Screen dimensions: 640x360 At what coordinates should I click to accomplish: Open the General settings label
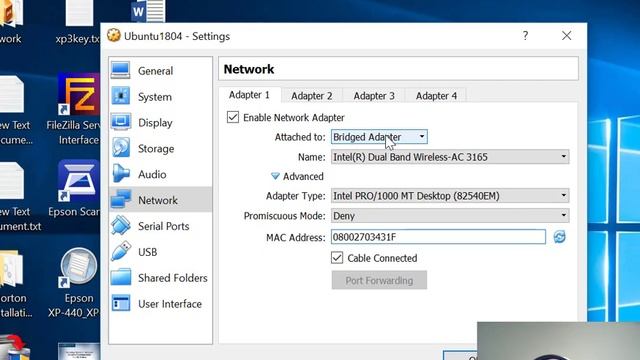[x=156, y=71]
